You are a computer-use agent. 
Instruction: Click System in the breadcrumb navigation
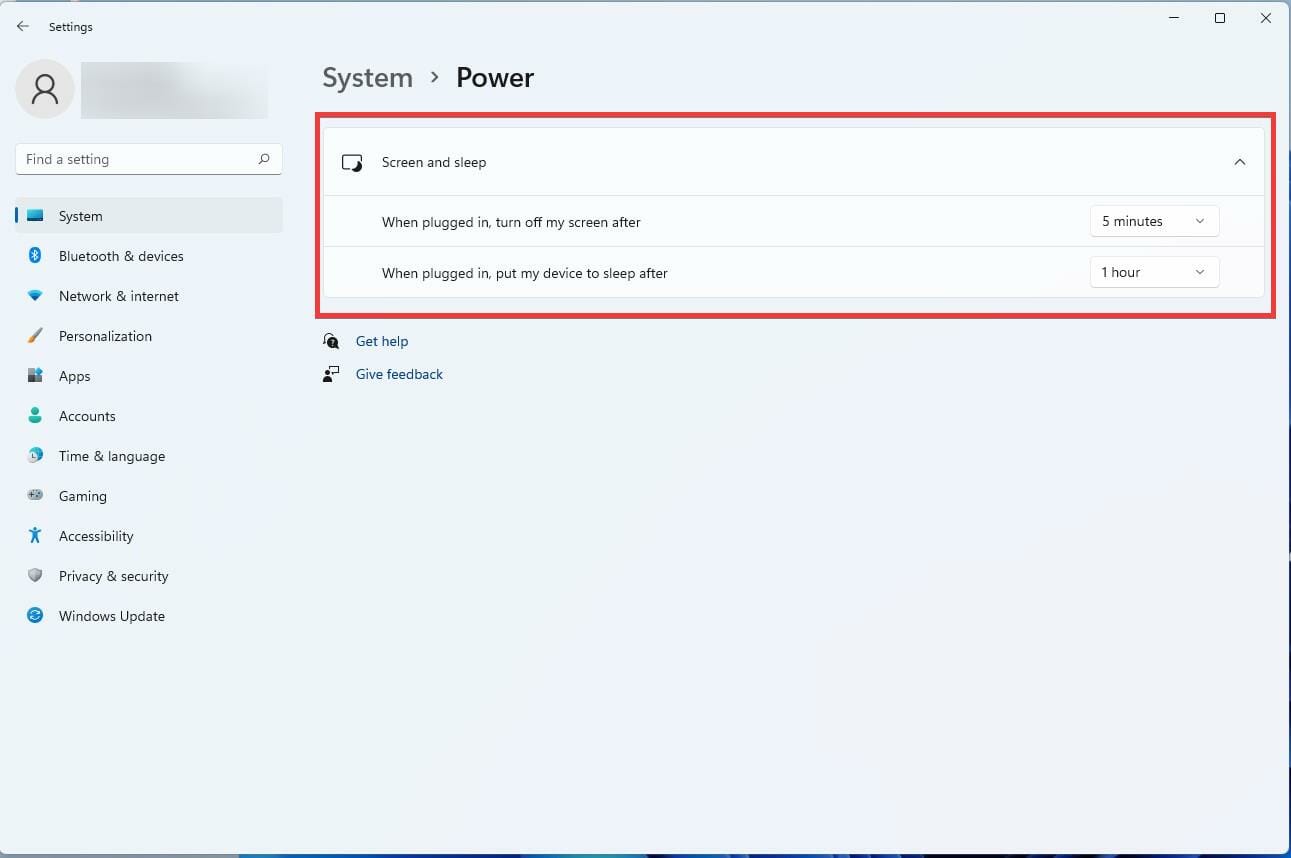[367, 77]
